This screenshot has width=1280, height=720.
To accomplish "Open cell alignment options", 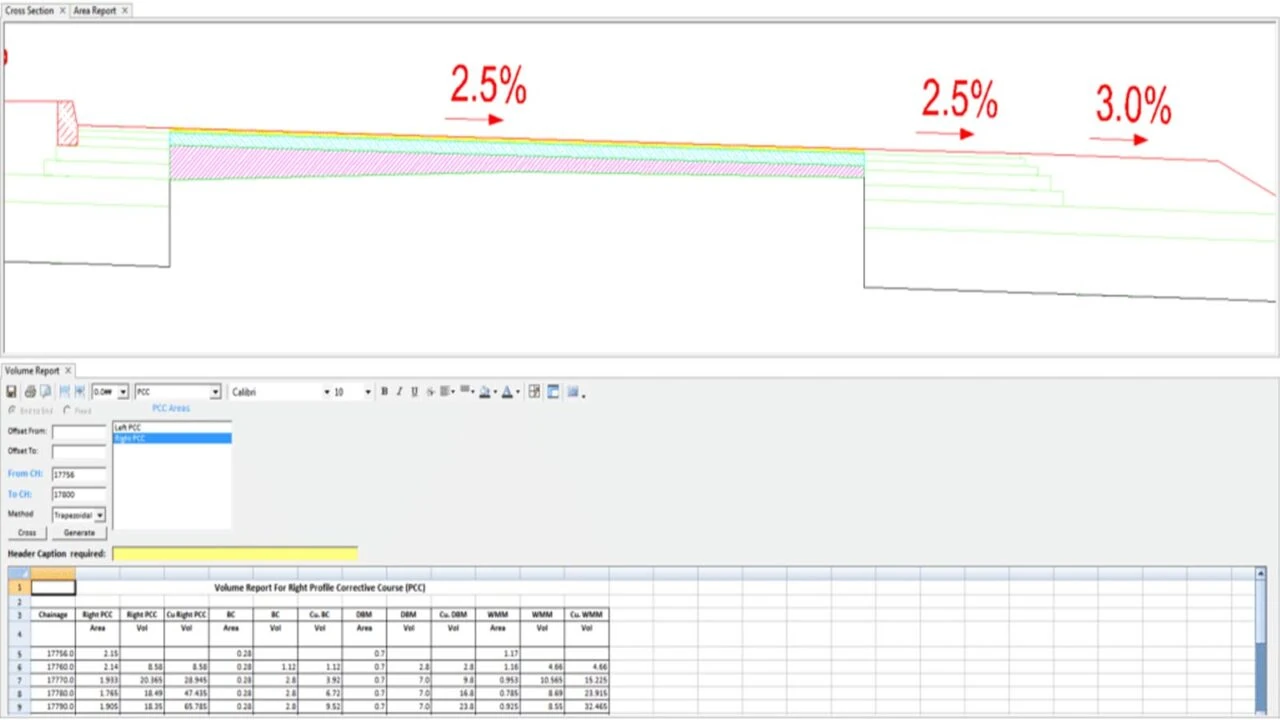I will click(x=447, y=392).
